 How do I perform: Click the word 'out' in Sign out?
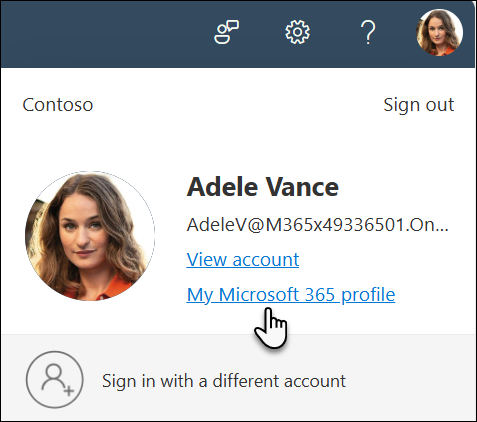[440, 105]
